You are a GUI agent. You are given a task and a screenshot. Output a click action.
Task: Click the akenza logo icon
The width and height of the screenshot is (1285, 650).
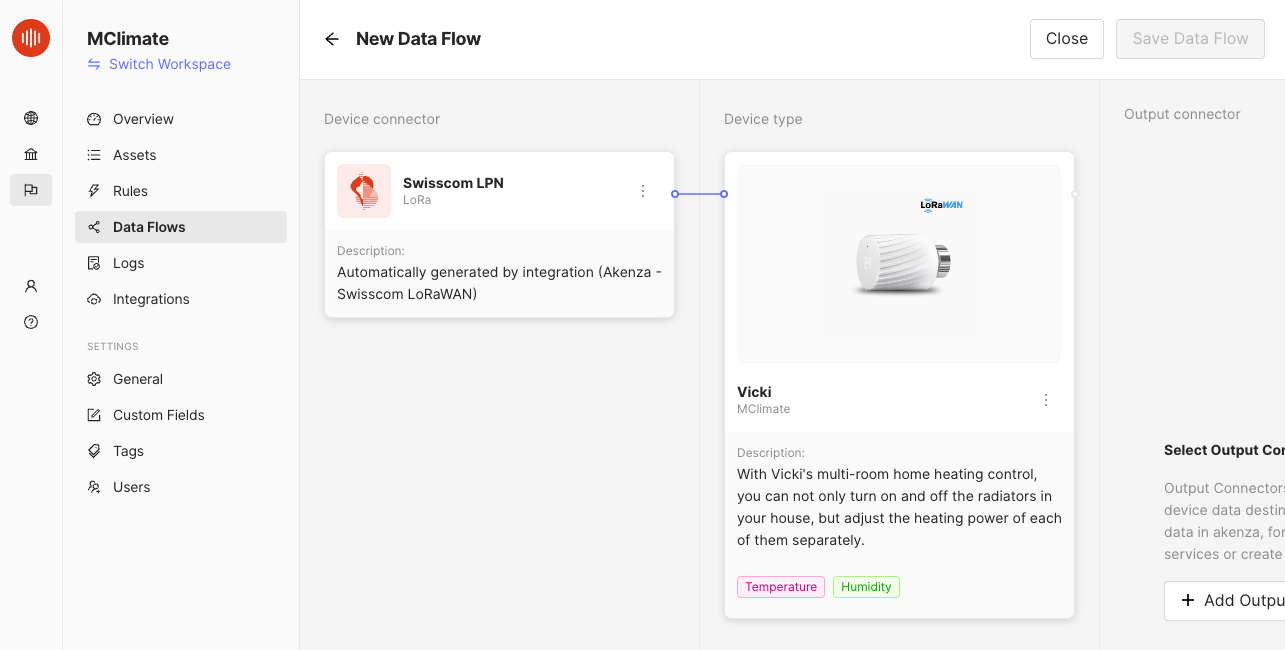pyautogui.click(x=31, y=38)
